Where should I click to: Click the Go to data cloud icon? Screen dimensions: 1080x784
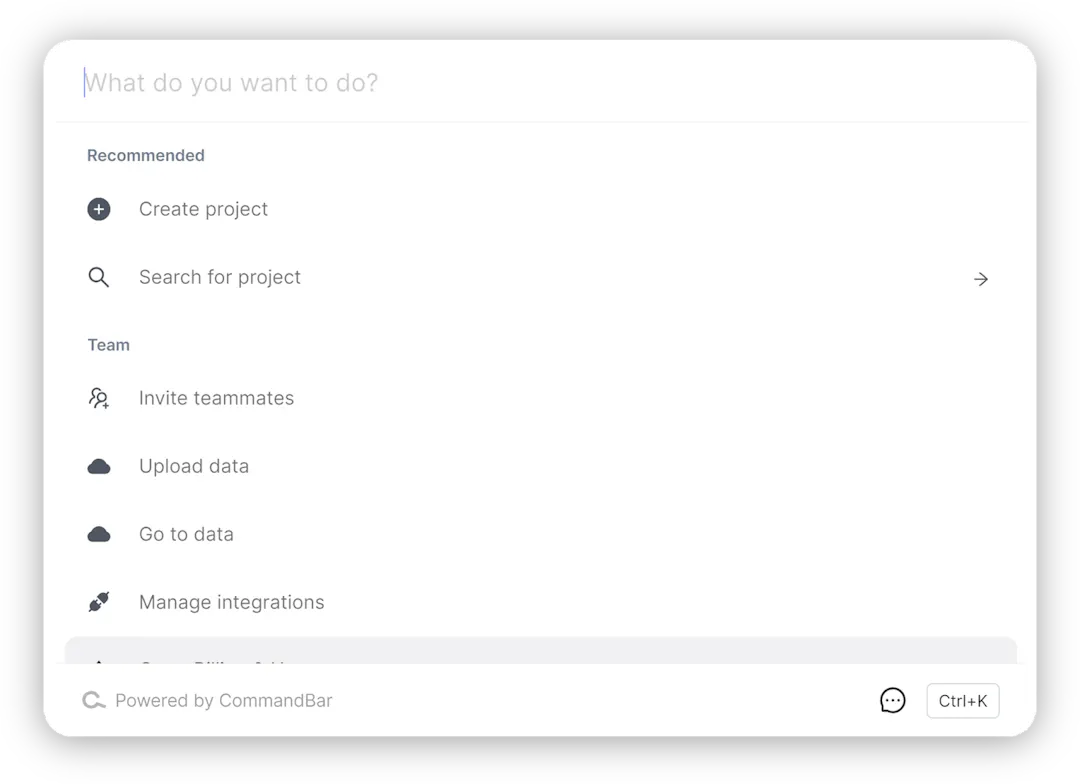click(x=98, y=534)
